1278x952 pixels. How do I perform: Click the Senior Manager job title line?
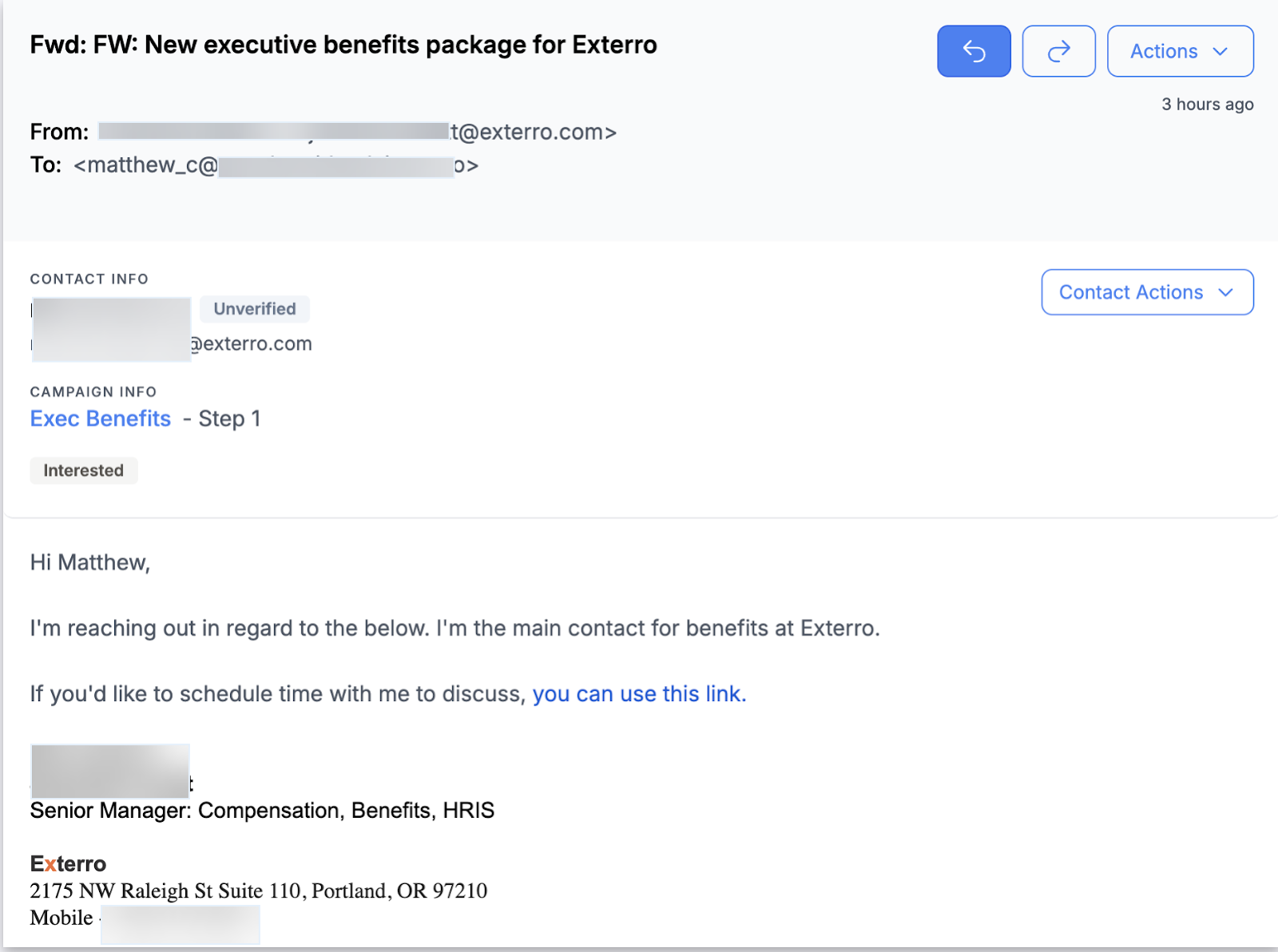[262, 811]
